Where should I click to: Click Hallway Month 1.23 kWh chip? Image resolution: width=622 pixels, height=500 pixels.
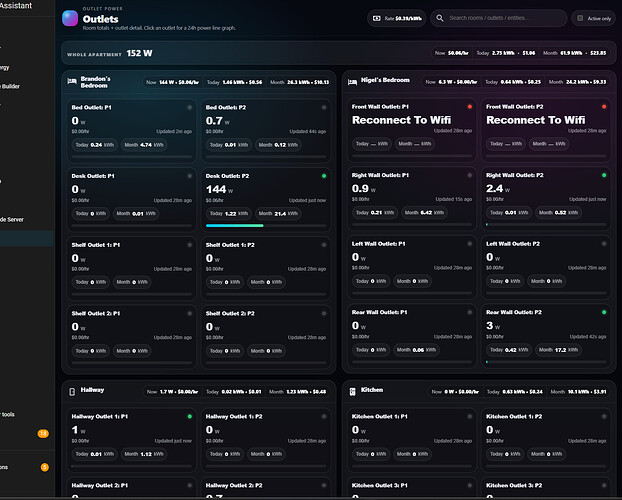click(298, 392)
